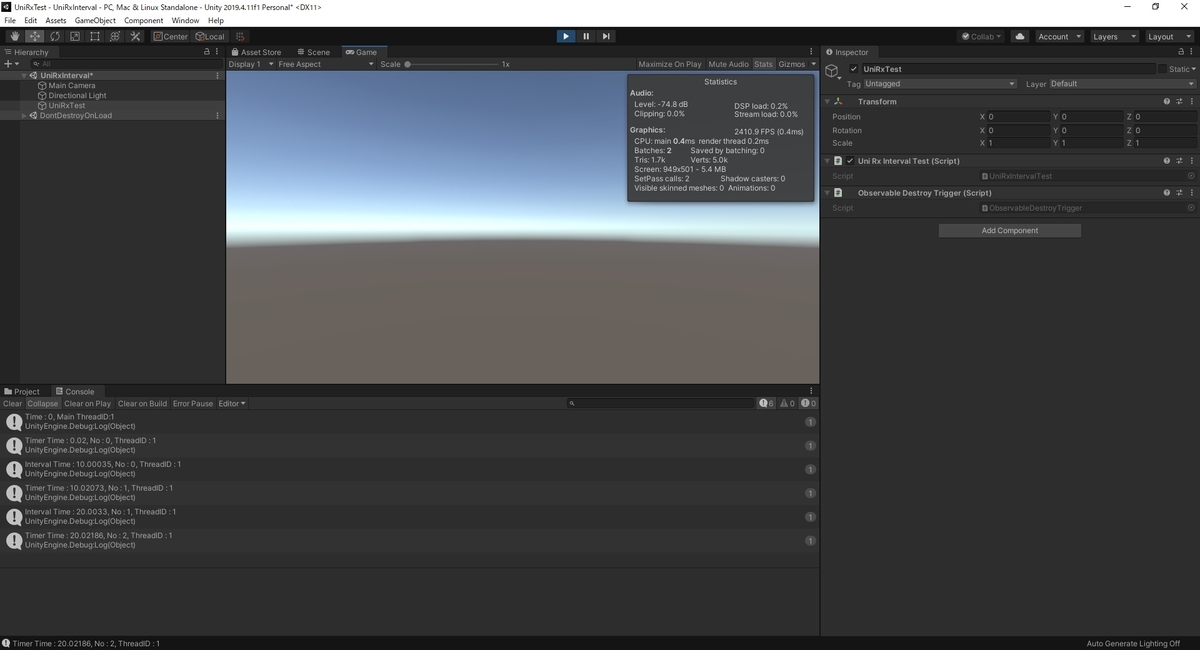Open the Collab dropdown
1200x650 pixels.
[x=982, y=36]
